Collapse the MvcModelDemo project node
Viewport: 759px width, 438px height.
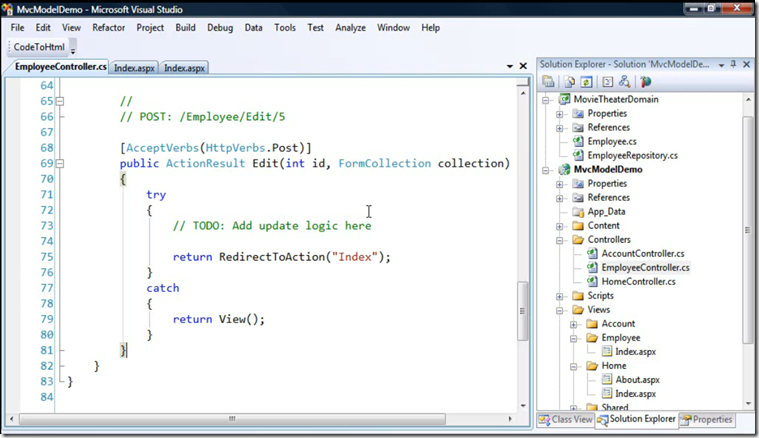tap(546, 170)
